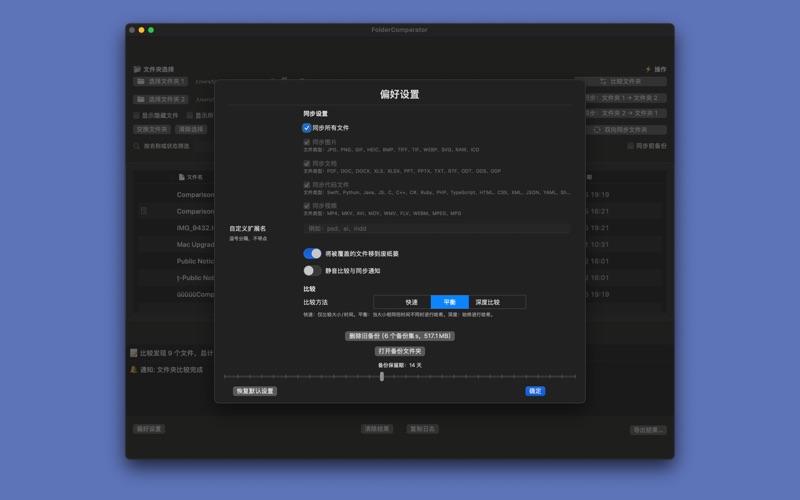The width and height of the screenshot is (800, 500).
Task: Click the sync 文件夹 2 → 文件夹 1 button
Action: click(x=626, y=113)
